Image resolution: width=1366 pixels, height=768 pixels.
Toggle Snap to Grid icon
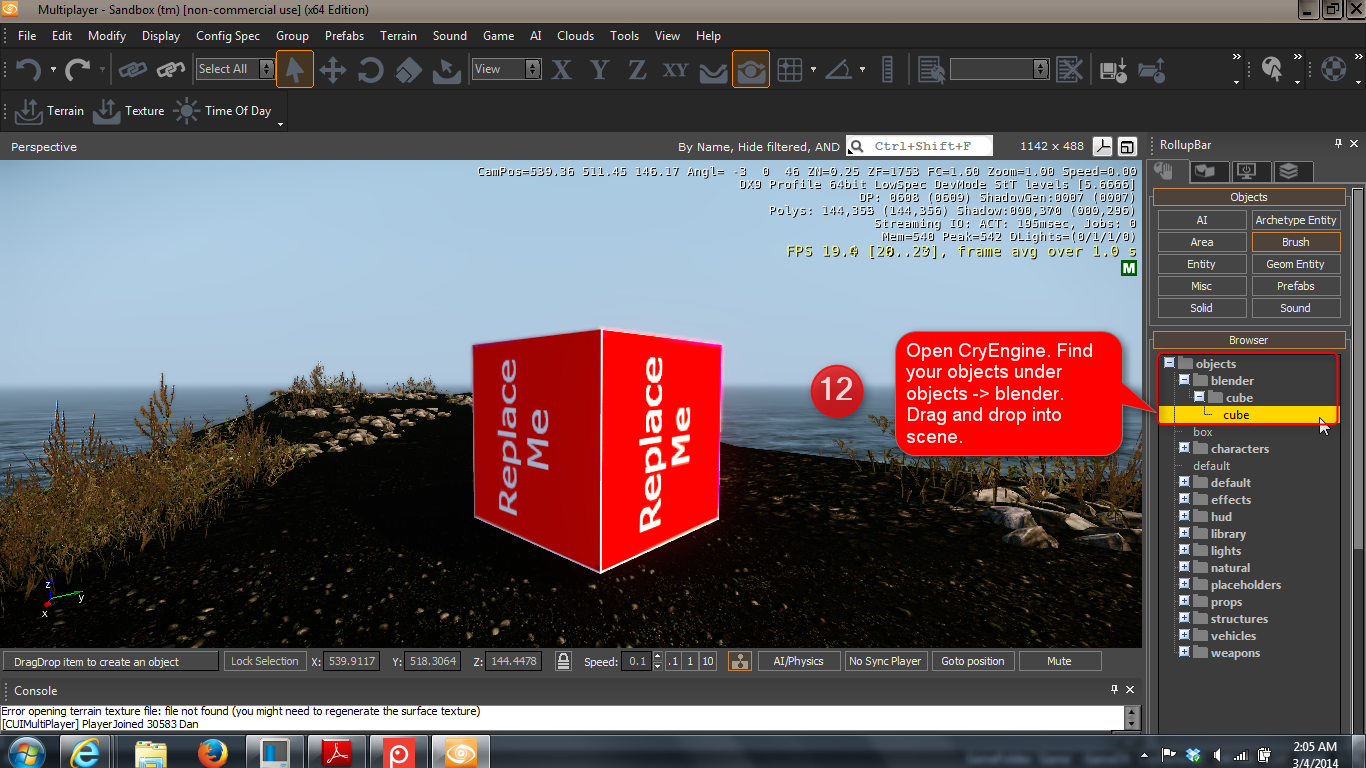[x=790, y=69]
